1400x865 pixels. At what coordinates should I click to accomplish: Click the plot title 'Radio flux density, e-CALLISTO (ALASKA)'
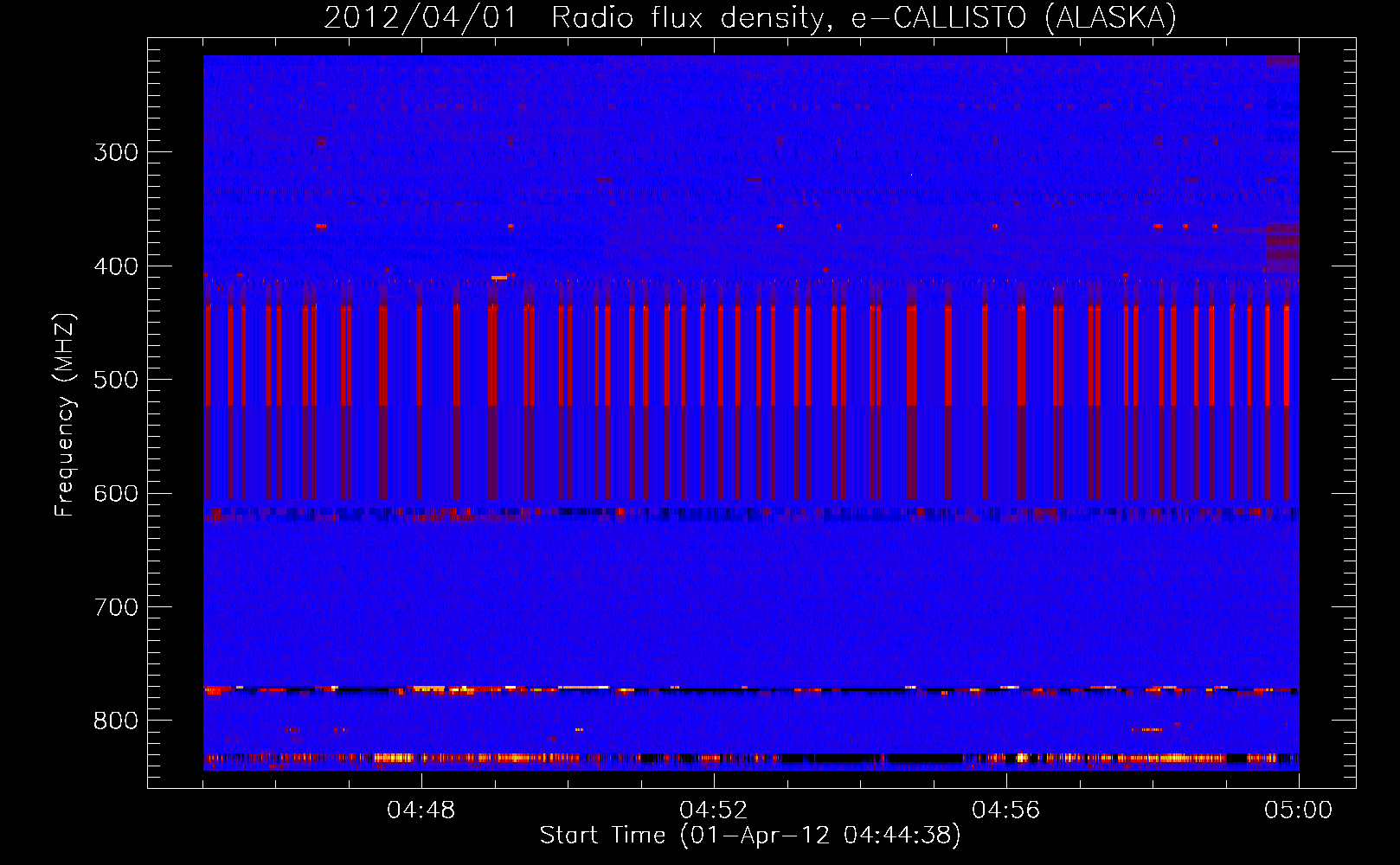(x=864, y=18)
